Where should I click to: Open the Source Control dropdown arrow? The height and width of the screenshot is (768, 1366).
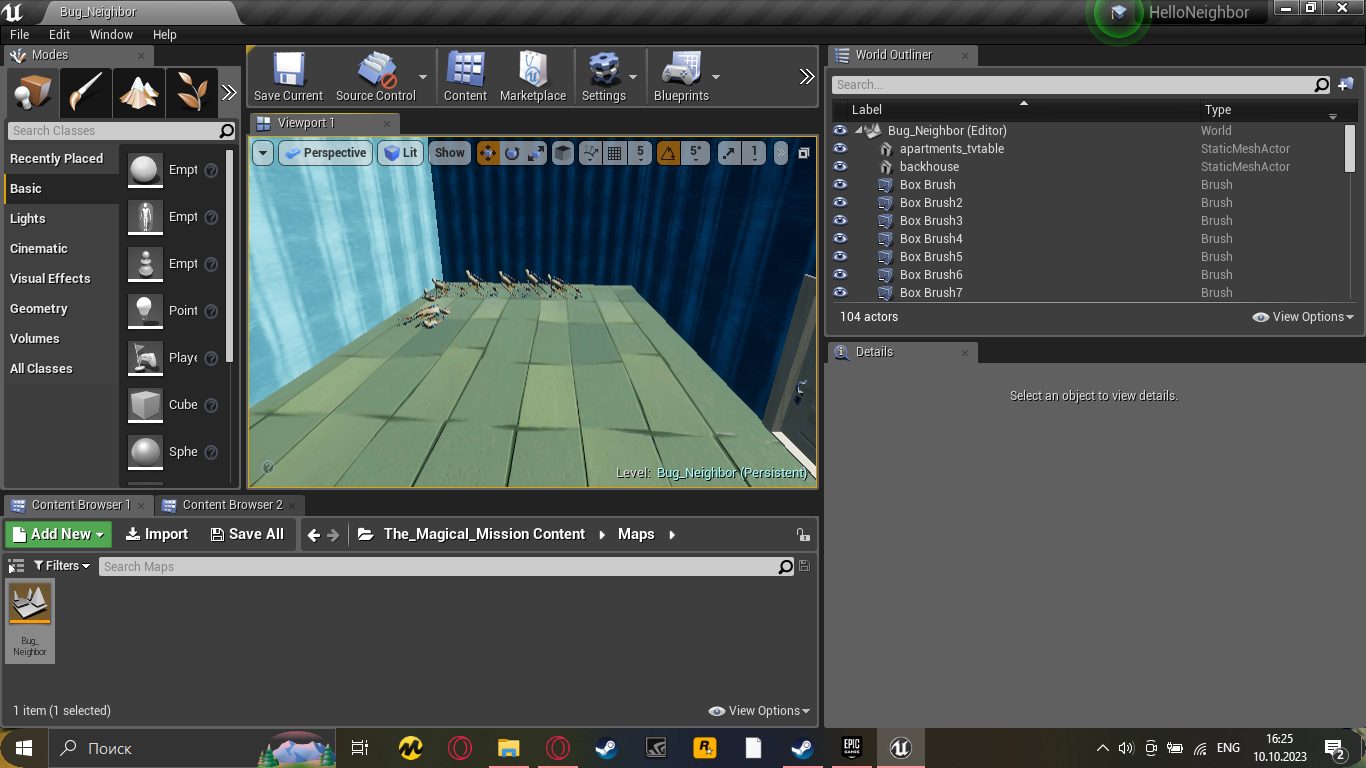[x=423, y=77]
